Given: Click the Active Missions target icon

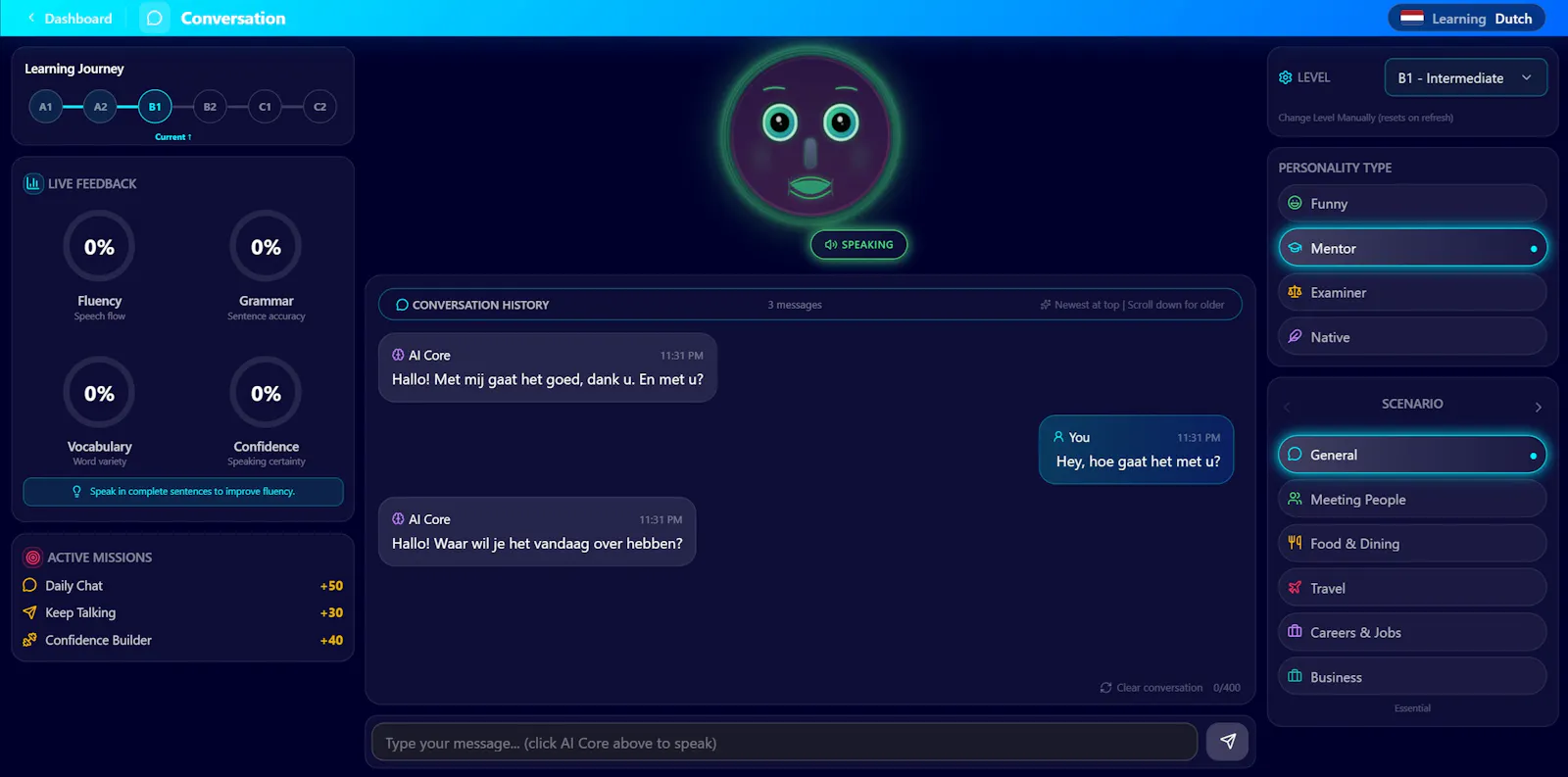Looking at the screenshot, I should tap(33, 558).
